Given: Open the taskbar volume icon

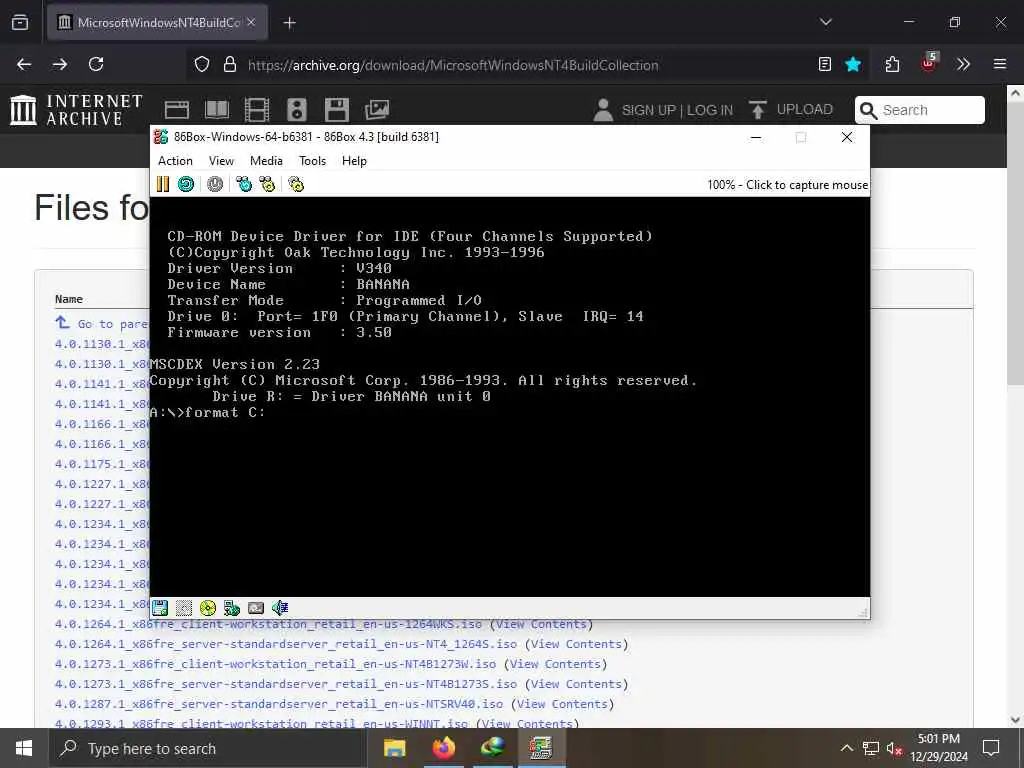Looking at the screenshot, I should coord(894,748).
